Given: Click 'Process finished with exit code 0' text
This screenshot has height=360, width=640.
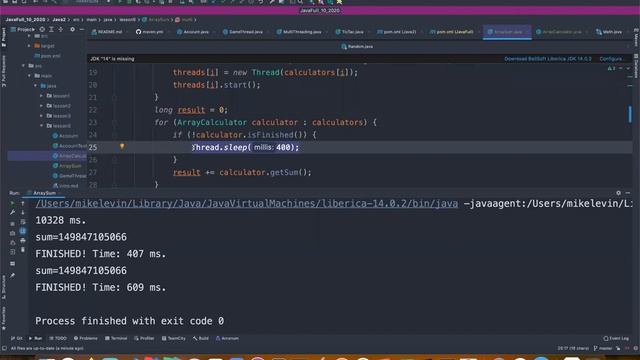Looking at the screenshot, I should [x=129, y=321].
